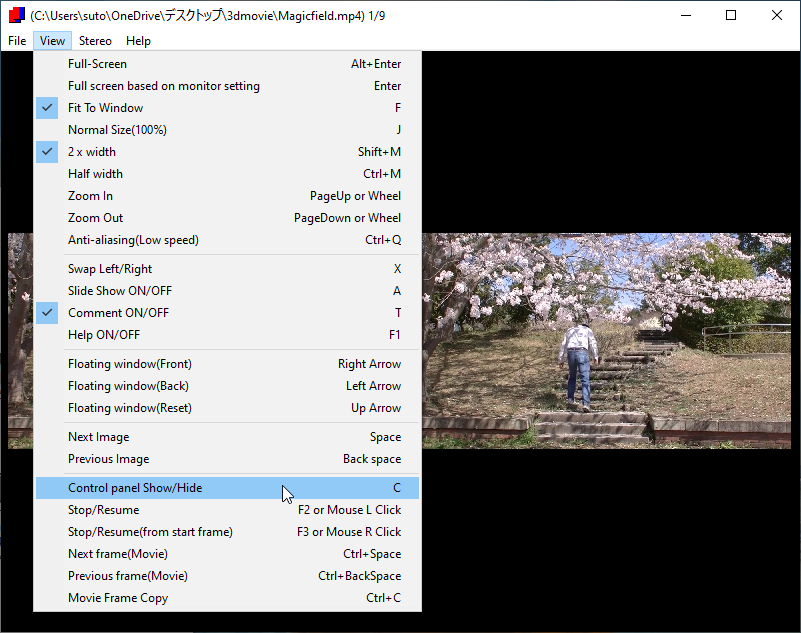This screenshot has width=801, height=633.
Task: Click the red-blue app icon in title bar
Action: (x=16, y=15)
